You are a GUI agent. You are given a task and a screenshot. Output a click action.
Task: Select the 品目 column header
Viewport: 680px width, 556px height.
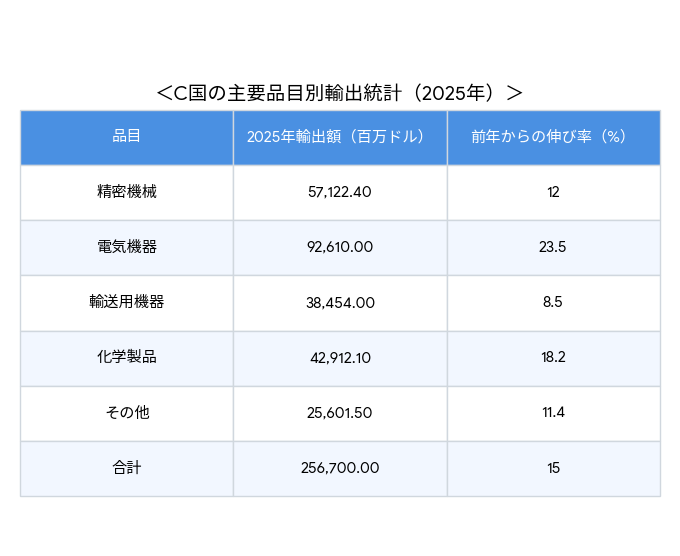(x=126, y=137)
